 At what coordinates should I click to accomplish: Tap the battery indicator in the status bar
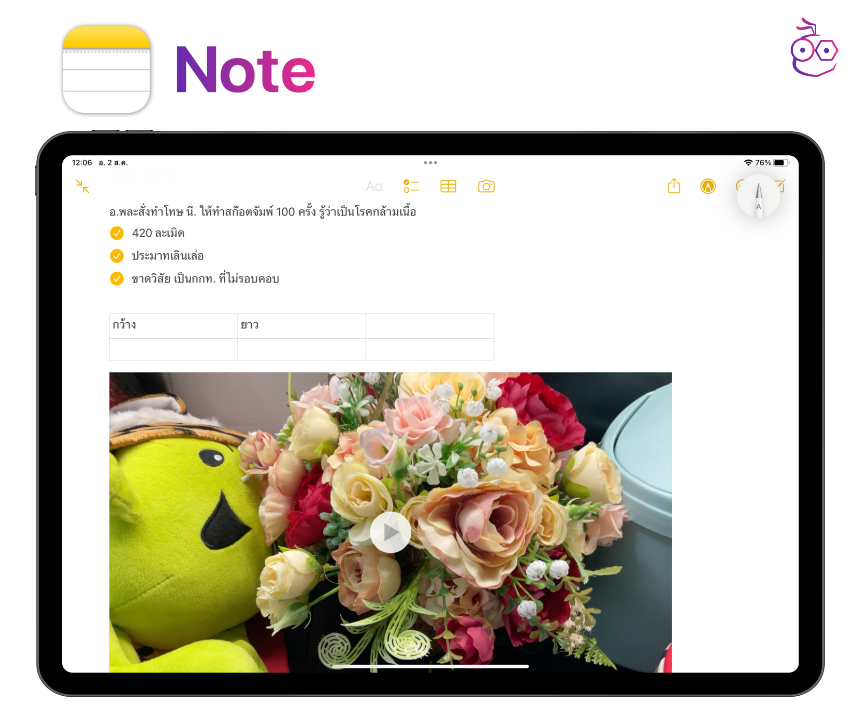780,162
